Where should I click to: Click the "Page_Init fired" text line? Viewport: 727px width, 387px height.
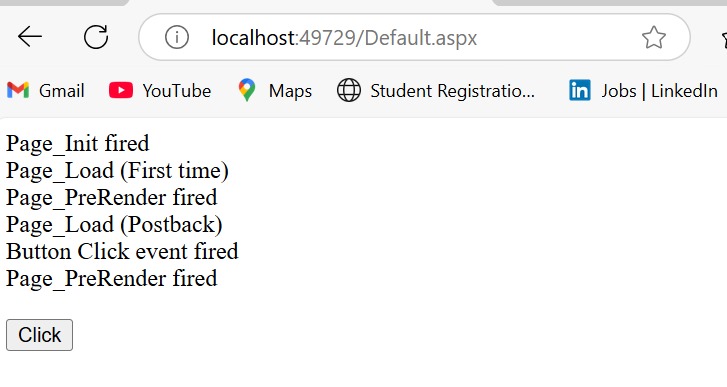77,144
